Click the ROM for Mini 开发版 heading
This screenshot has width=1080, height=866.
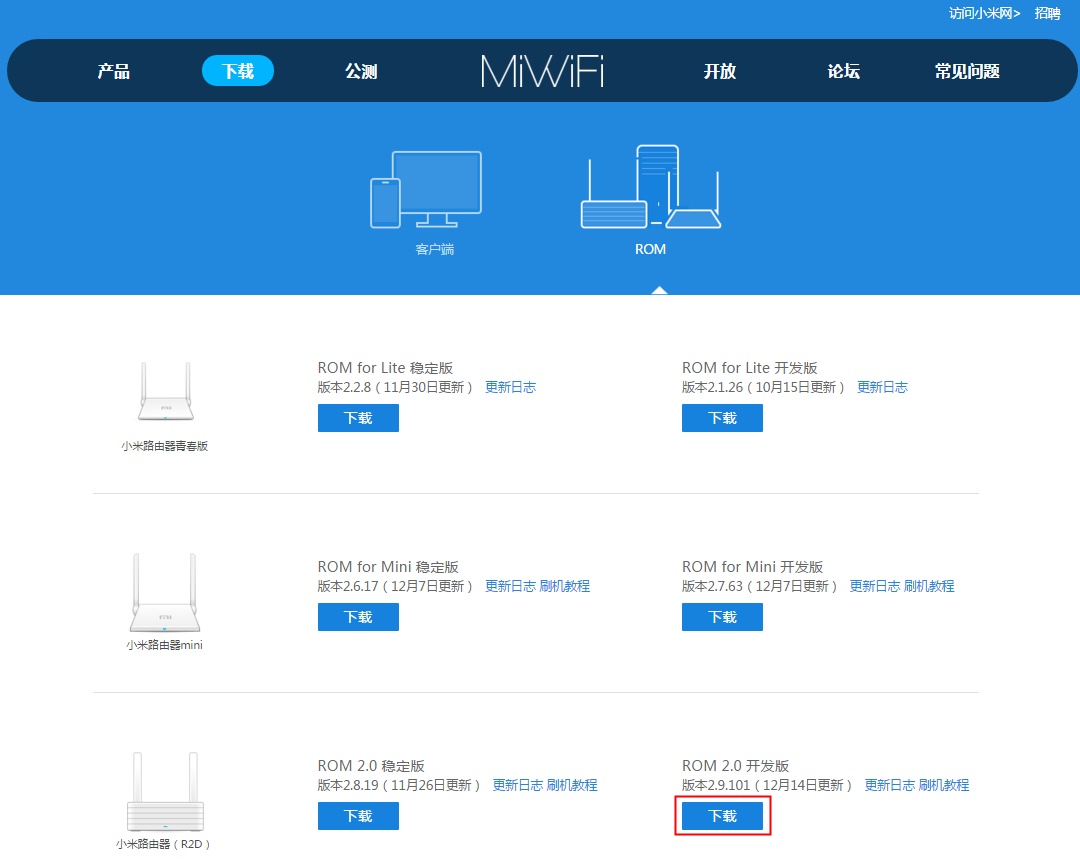point(752,567)
